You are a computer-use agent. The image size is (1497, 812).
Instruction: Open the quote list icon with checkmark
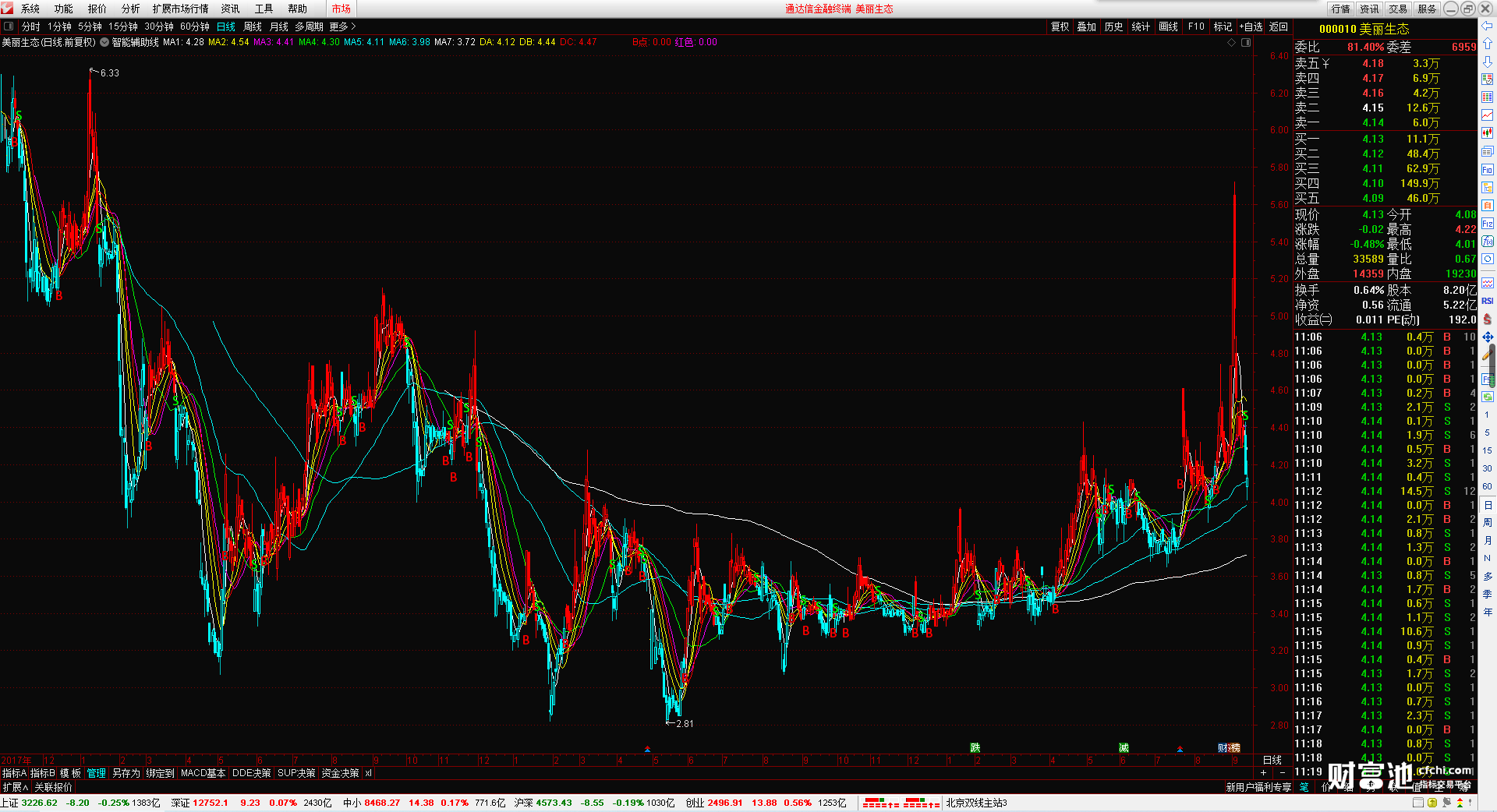pyautogui.click(x=1488, y=79)
